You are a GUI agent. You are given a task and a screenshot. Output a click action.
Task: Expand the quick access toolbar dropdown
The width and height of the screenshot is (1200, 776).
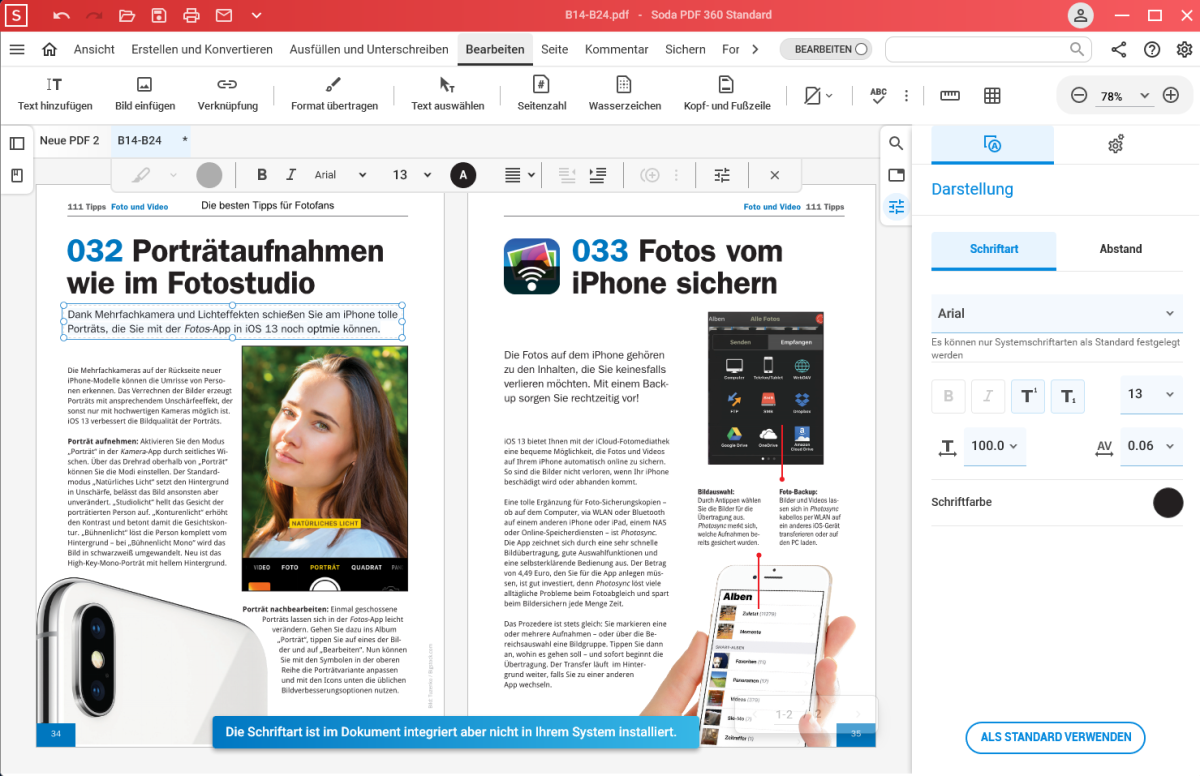coord(257,16)
